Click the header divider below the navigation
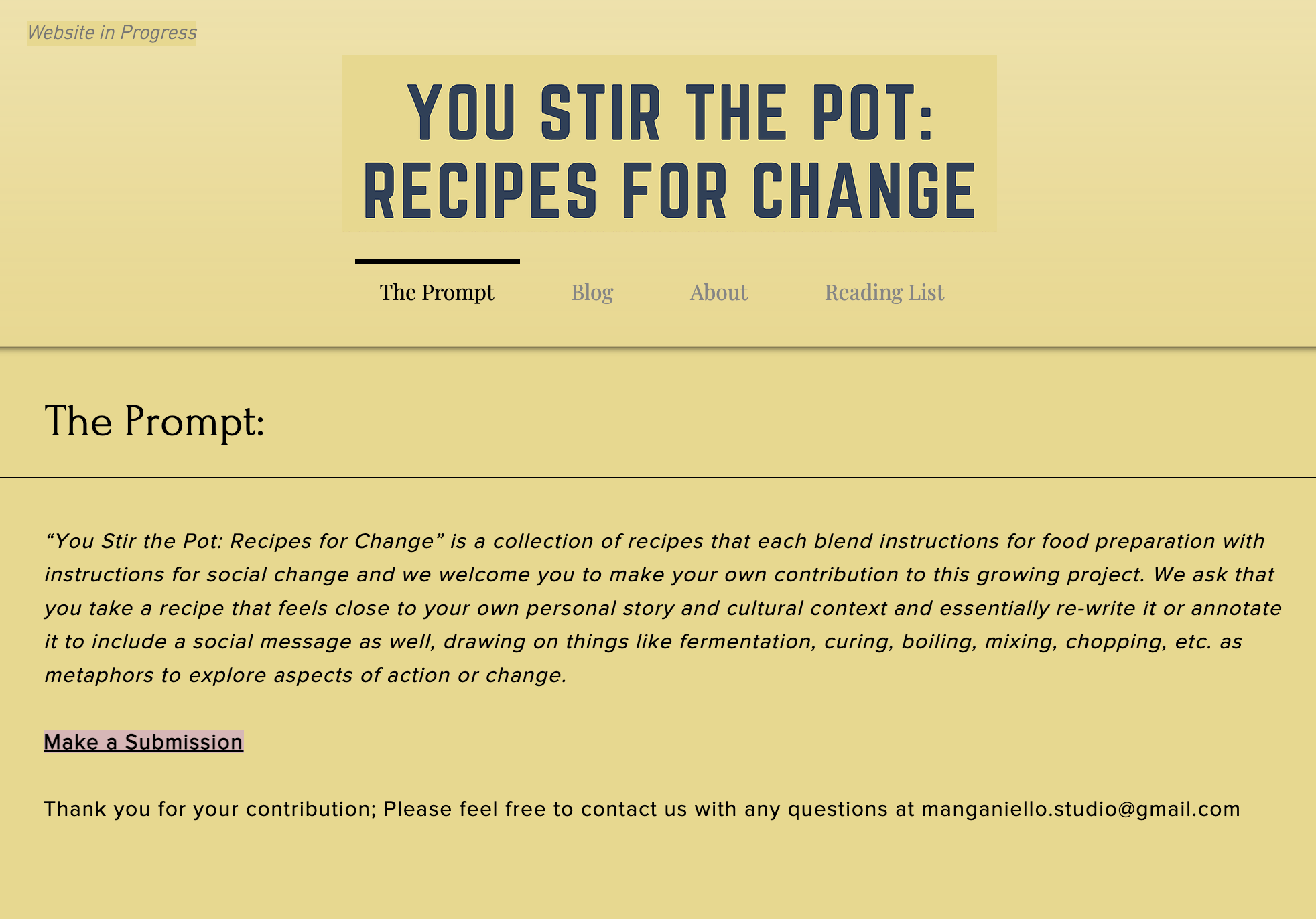Screen dimensions: 1316x919 point(658,348)
